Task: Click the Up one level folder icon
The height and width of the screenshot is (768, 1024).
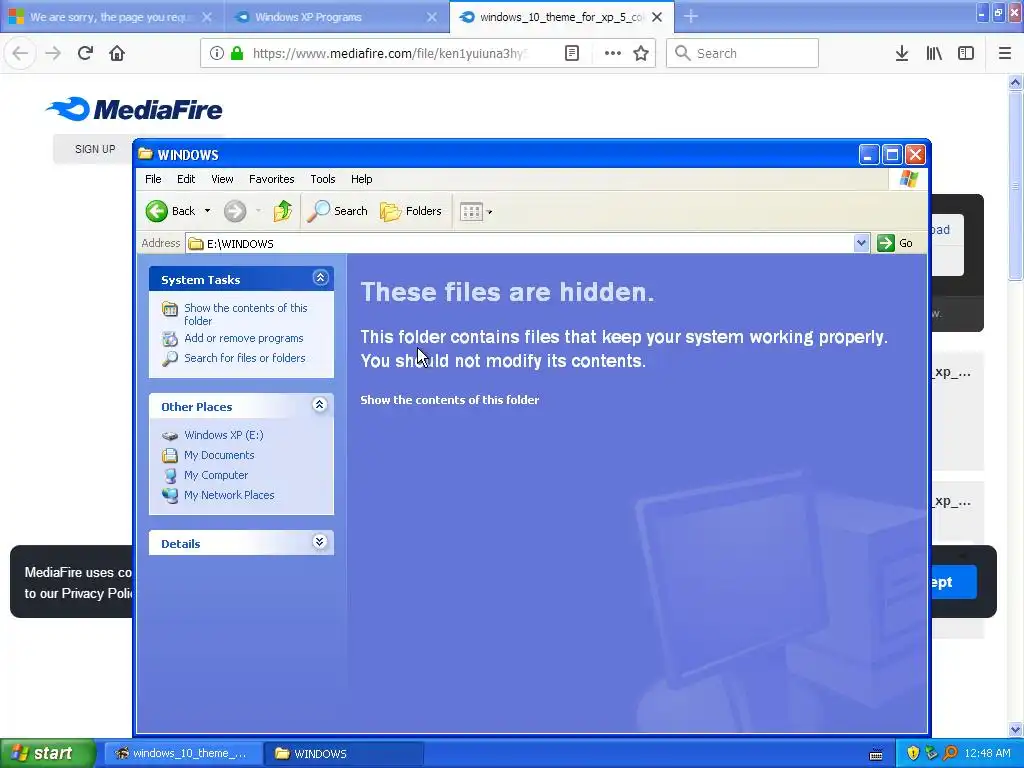Action: [x=282, y=211]
